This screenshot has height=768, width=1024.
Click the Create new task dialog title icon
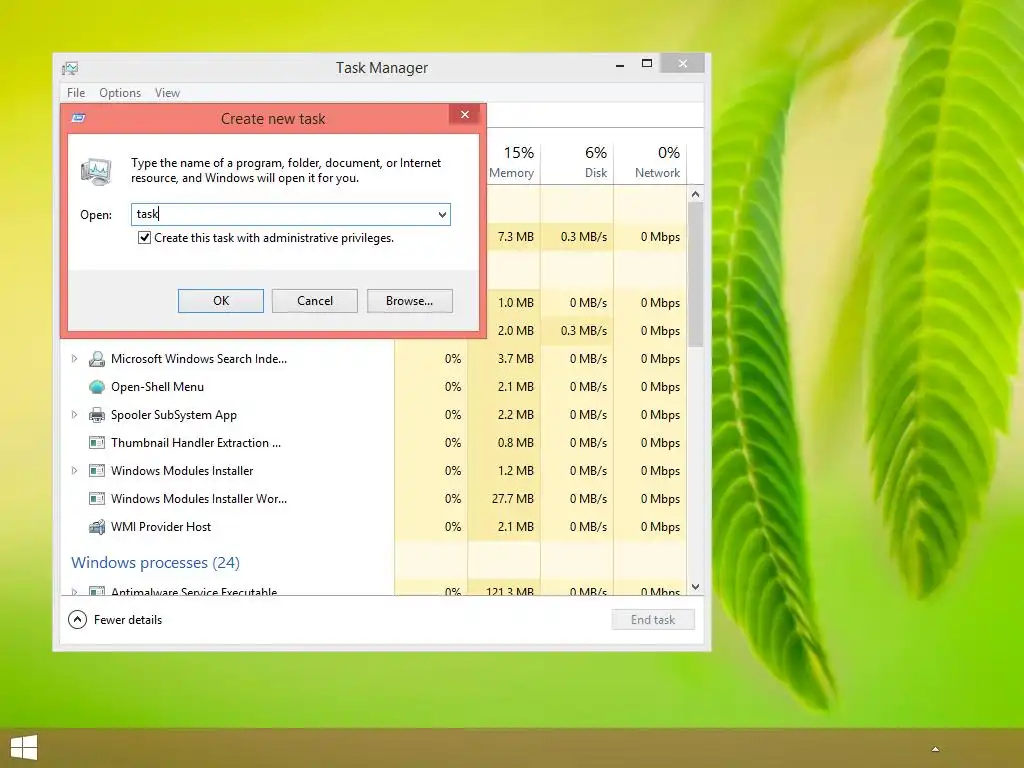pyautogui.click(x=78, y=118)
